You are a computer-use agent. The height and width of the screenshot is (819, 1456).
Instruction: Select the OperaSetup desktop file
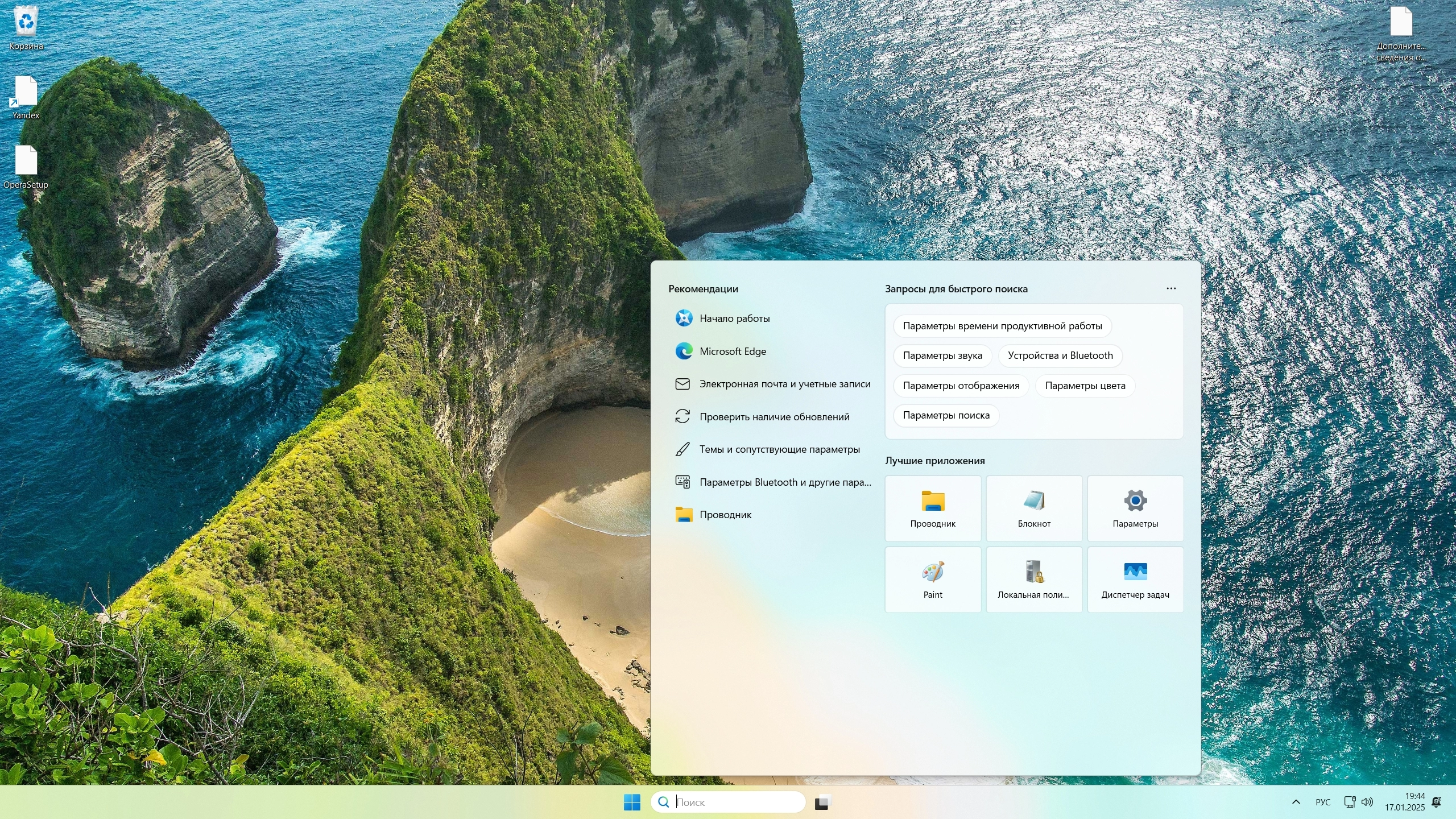click(x=26, y=167)
